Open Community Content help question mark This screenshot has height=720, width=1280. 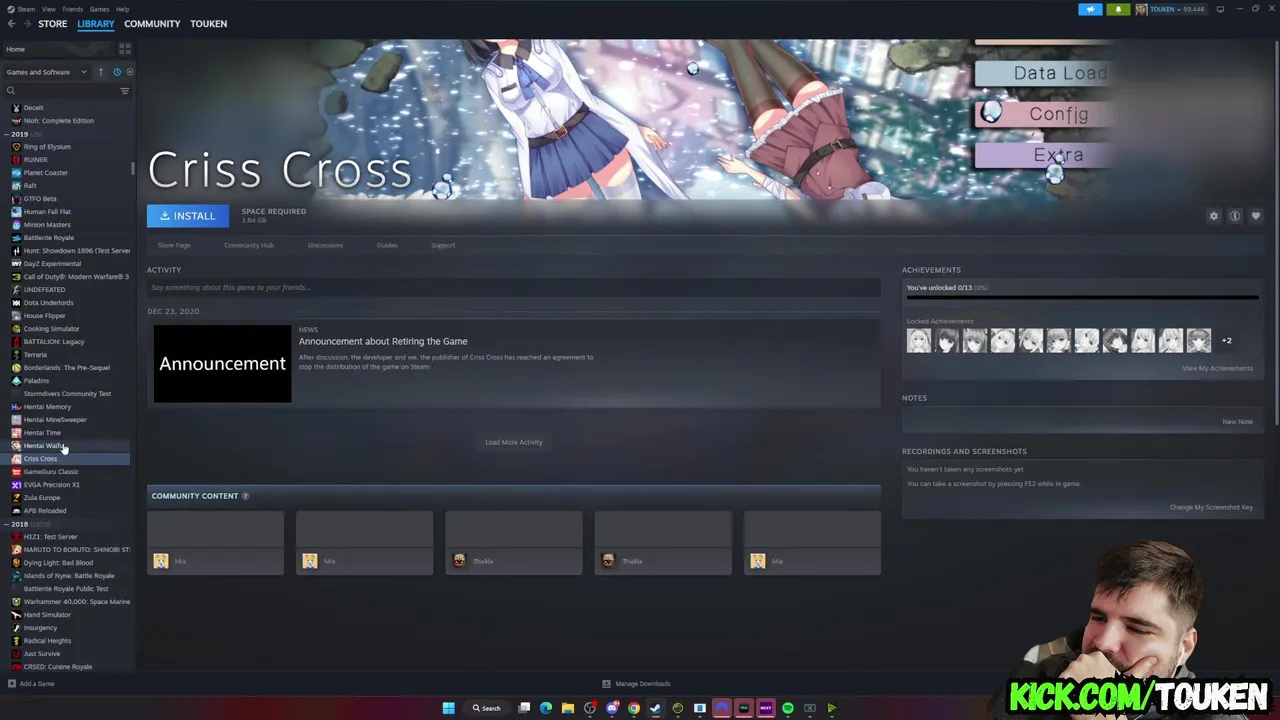[x=245, y=496]
